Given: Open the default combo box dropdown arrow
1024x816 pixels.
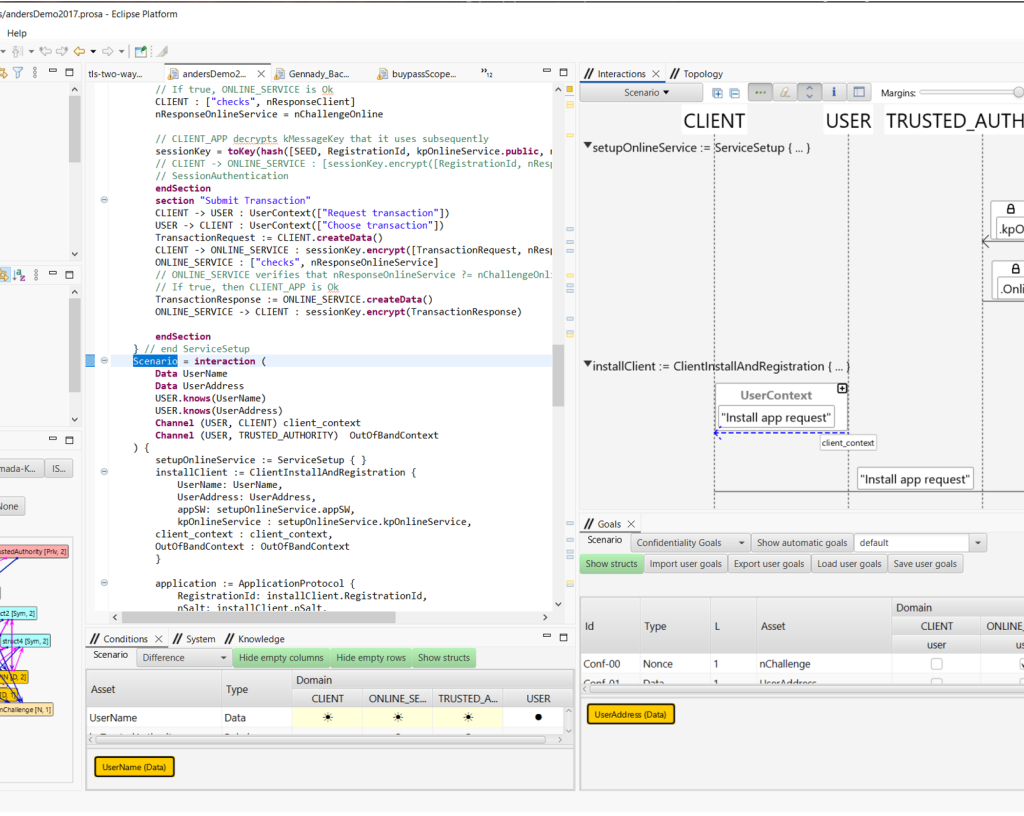Looking at the screenshot, I should pyautogui.click(x=978, y=542).
